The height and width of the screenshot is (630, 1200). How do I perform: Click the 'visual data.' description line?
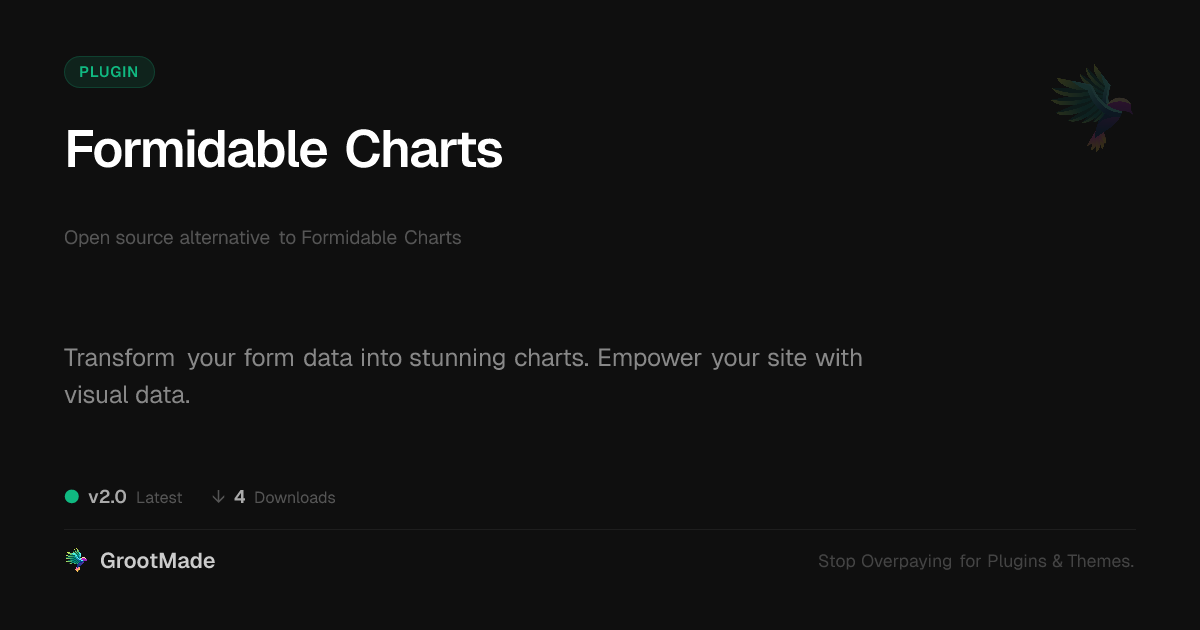pyautogui.click(x=127, y=395)
